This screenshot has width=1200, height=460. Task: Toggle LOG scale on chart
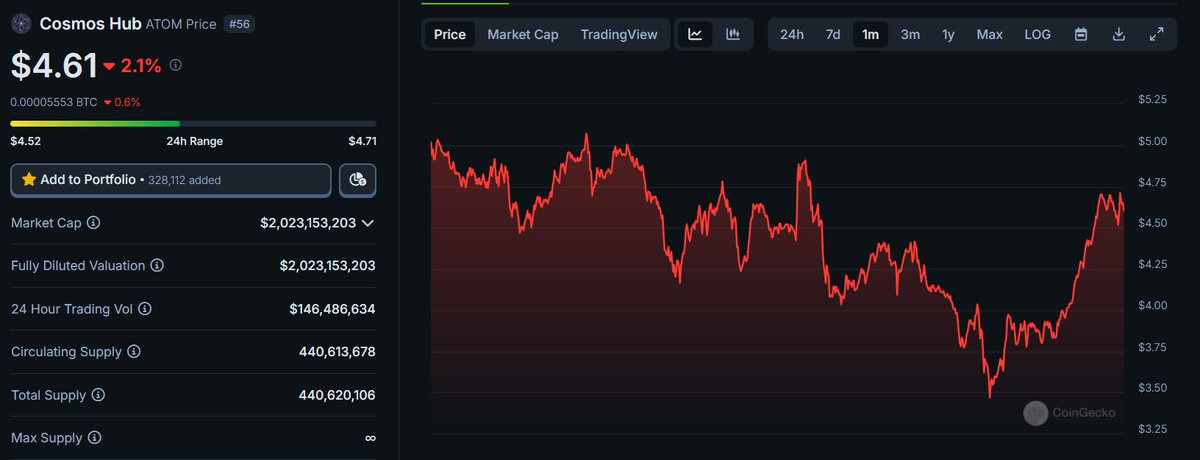(x=1038, y=34)
